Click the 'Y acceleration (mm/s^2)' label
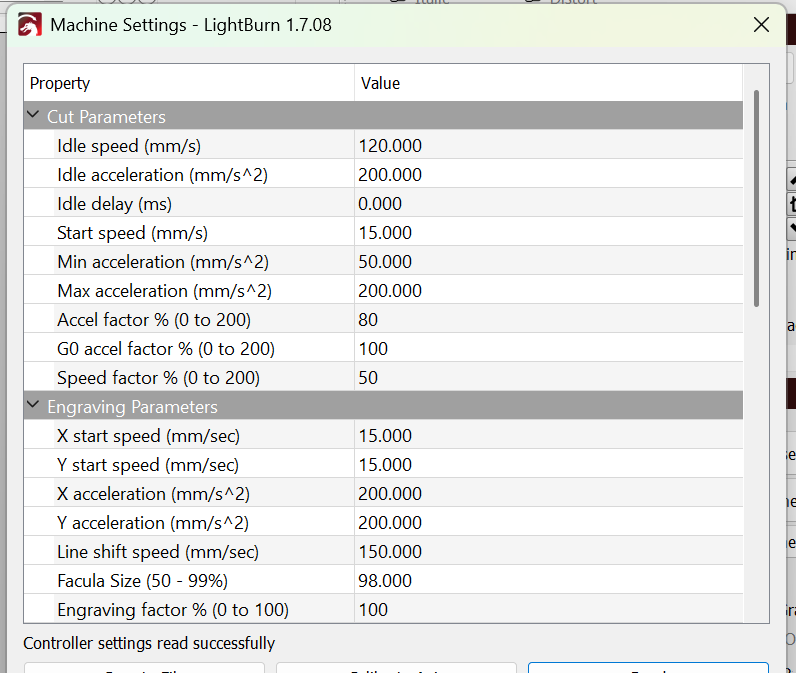 [x=153, y=522]
